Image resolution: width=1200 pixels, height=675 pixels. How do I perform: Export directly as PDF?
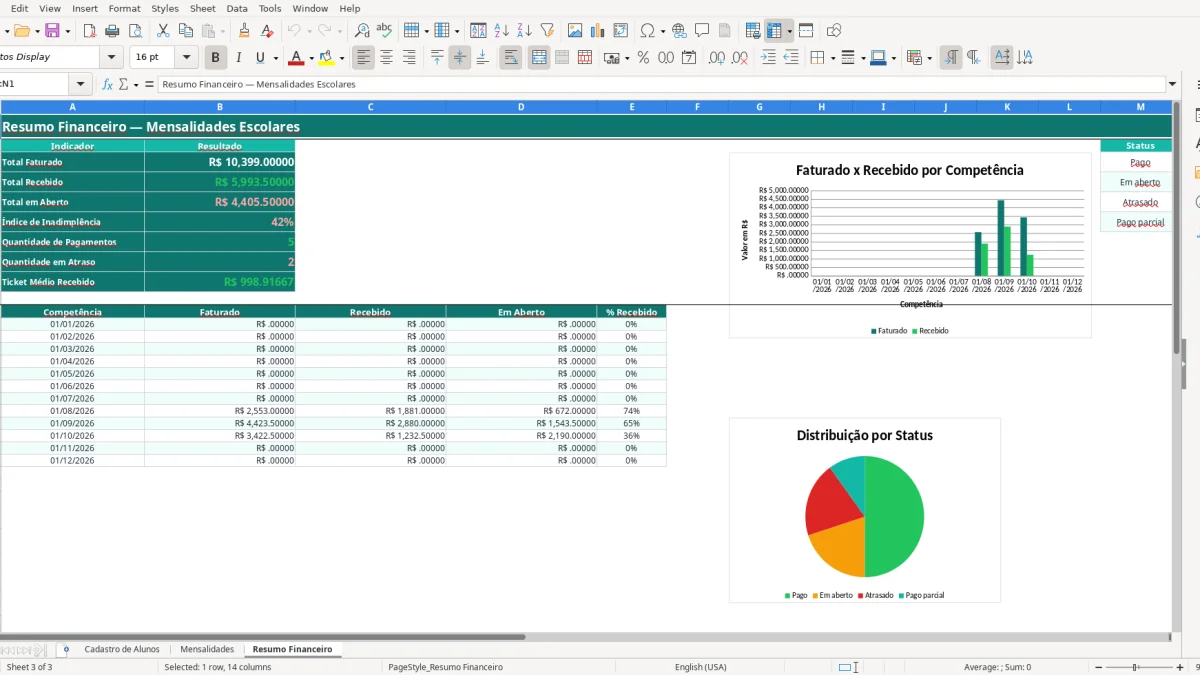click(x=90, y=31)
